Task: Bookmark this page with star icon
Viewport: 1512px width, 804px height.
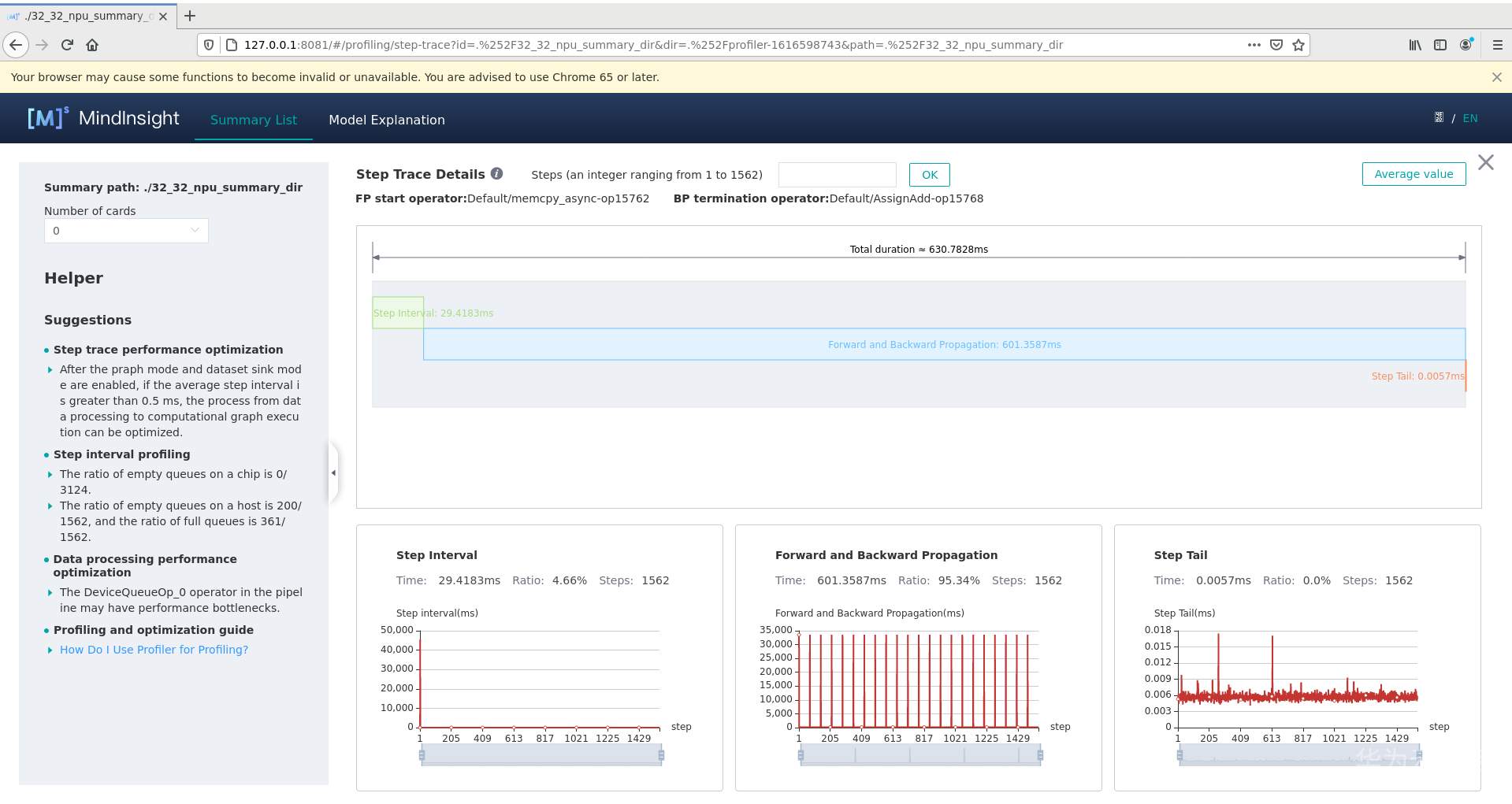Action: point(1298,45)
